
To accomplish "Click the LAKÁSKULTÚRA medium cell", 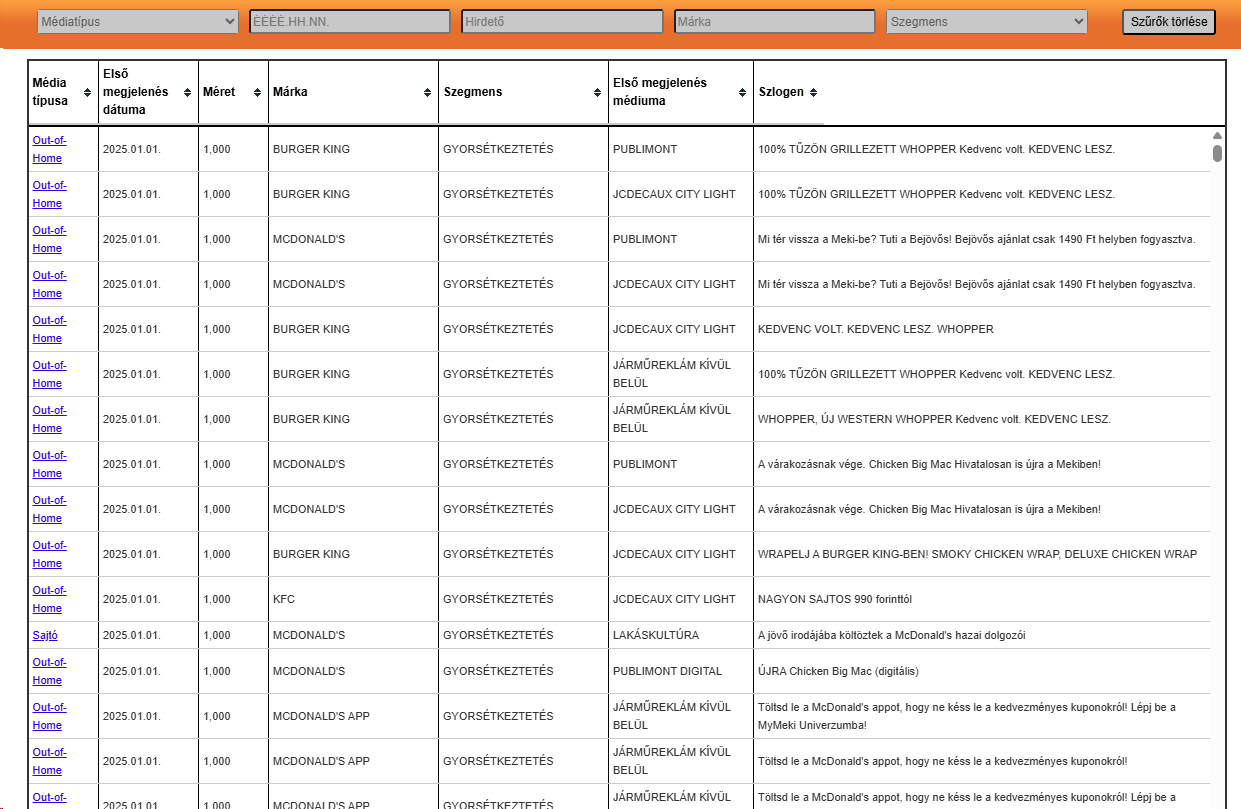I will 656,635.
